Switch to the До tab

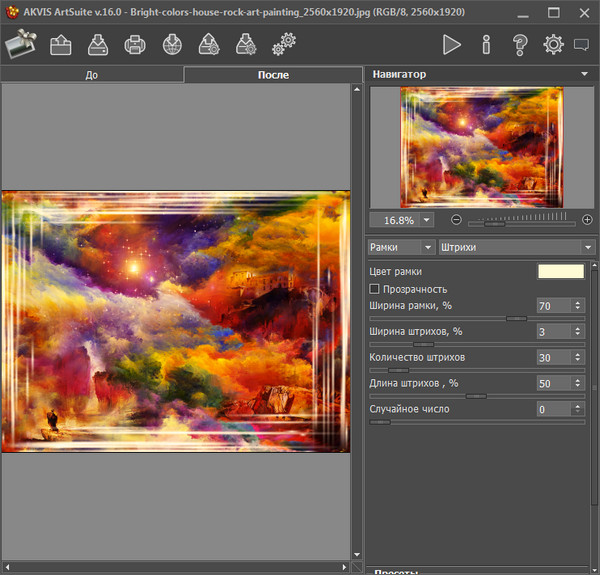[x=92, y=75]
